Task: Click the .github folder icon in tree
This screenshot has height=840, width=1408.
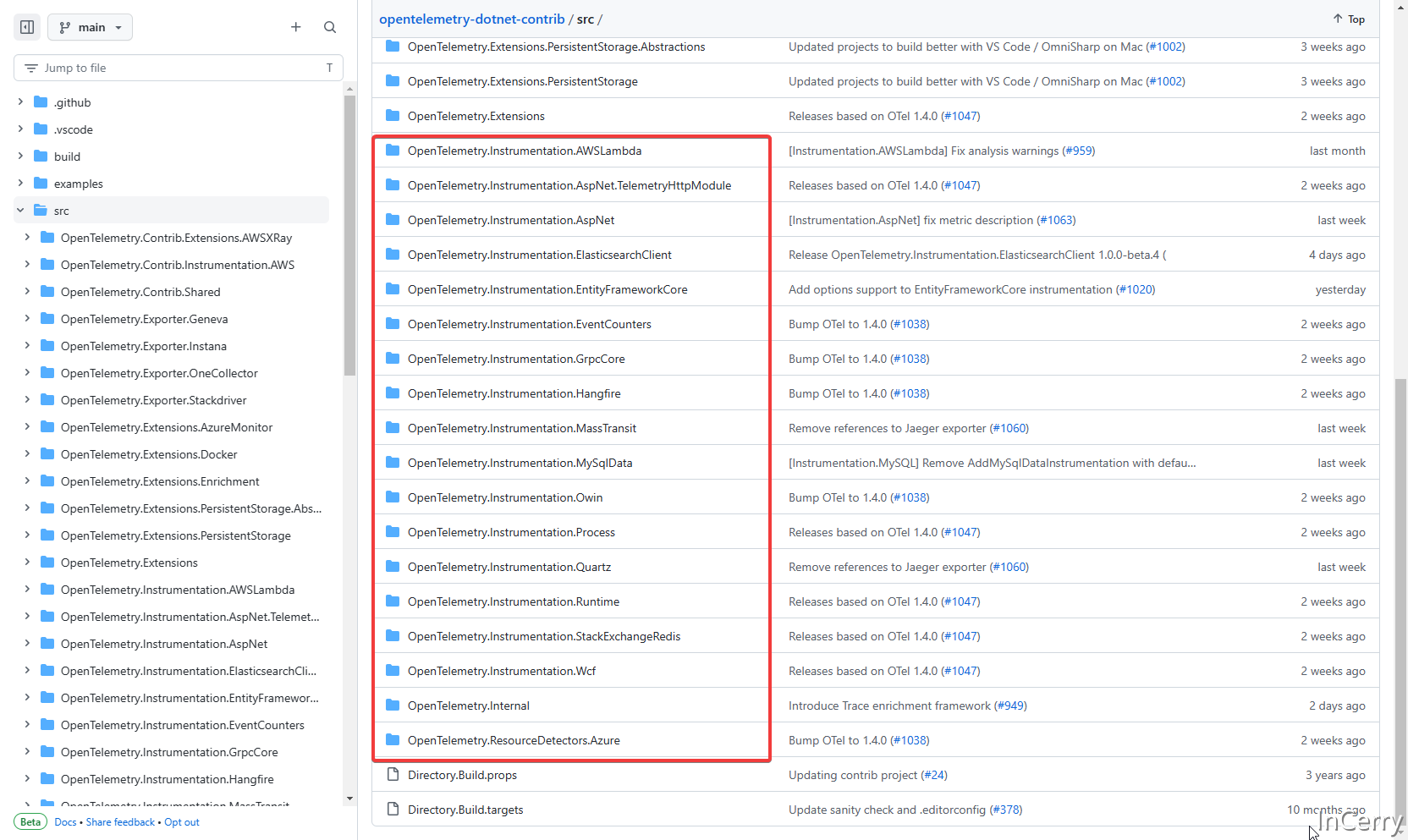Action: (x=41, y=102)
